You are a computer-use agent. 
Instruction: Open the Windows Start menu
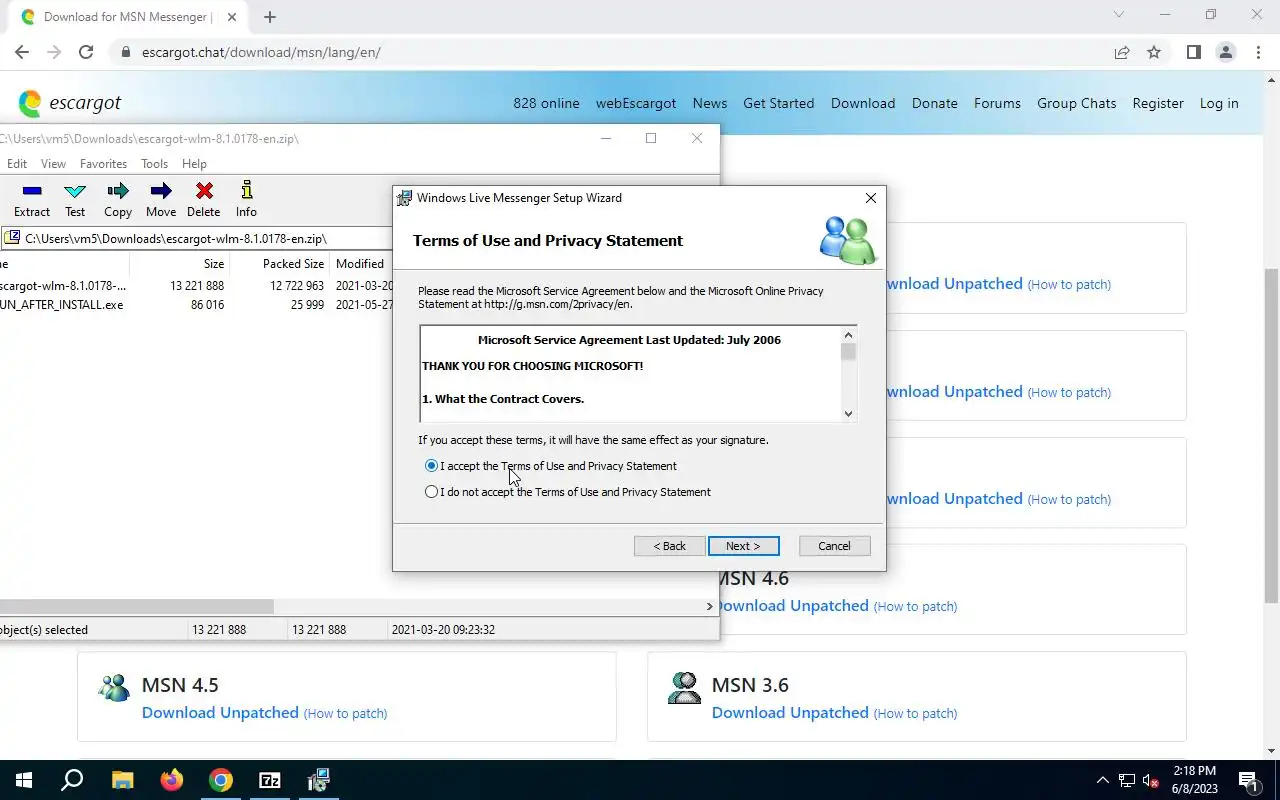click(x=24, y=780)
